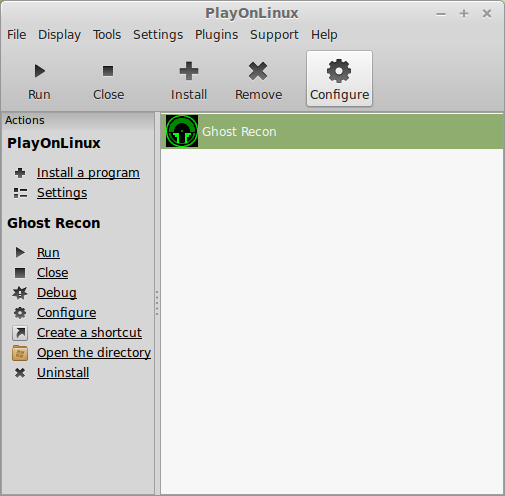Click the square icon beside sidebar Close
This screenshot has height=496, width=505.
[20, 273]
